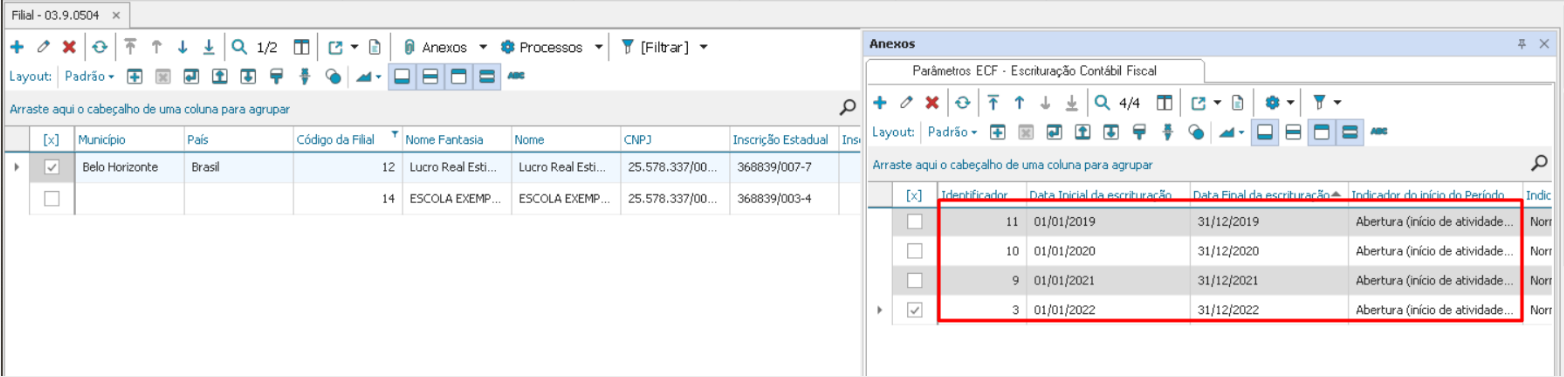
Task: Sort by Código da Filial column header
Action: coord(346,140)
